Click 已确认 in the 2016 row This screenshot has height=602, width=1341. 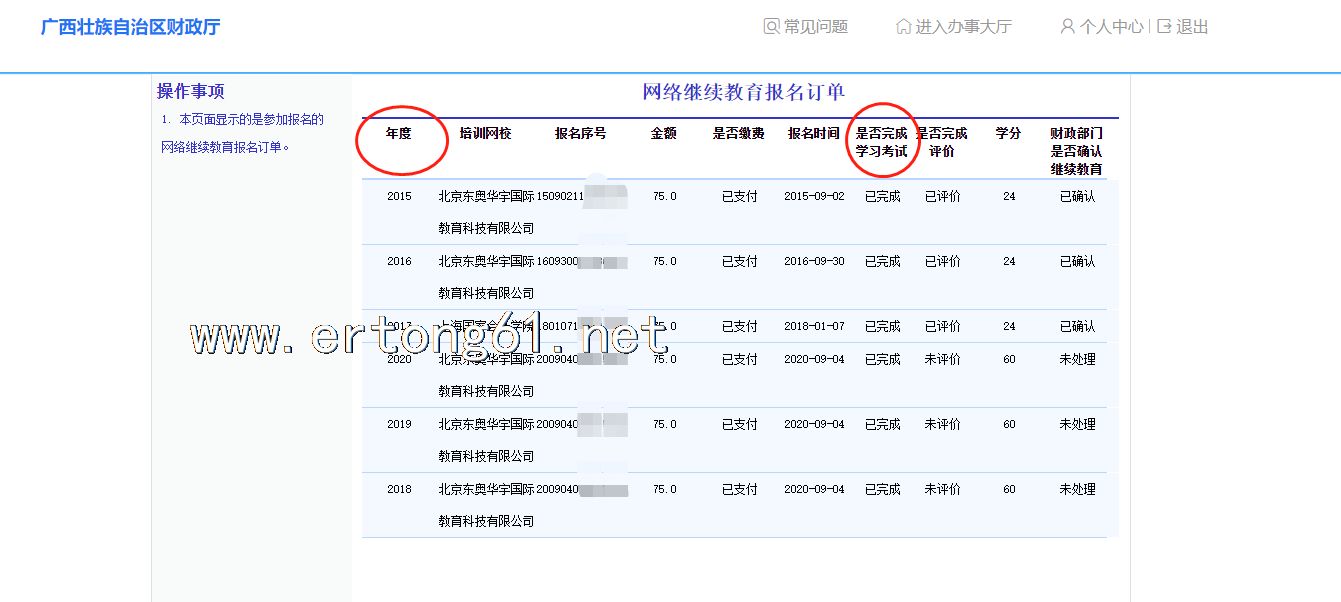(x=1077, y=262)
